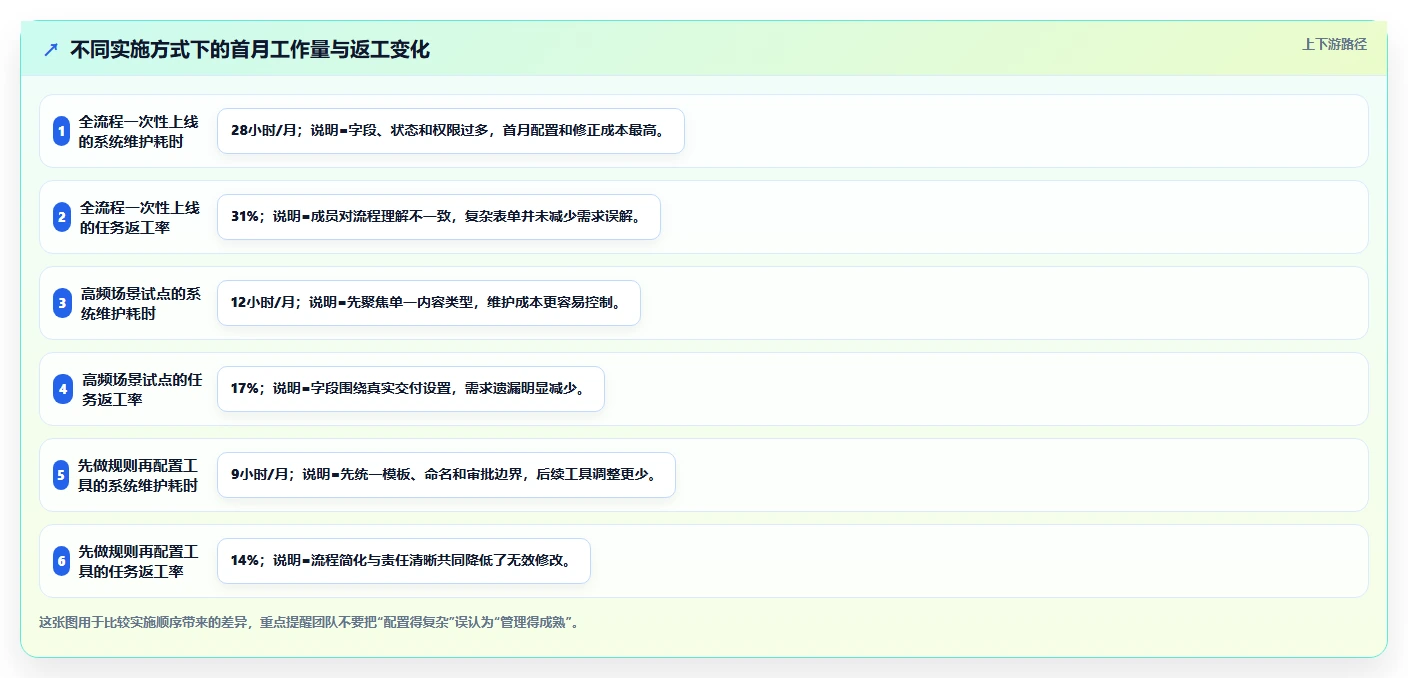Viewport: 1408px width, 678px height.
Task: Select the label 全流程一次性上线的系统维护耗时
Action: click(139, 131)
